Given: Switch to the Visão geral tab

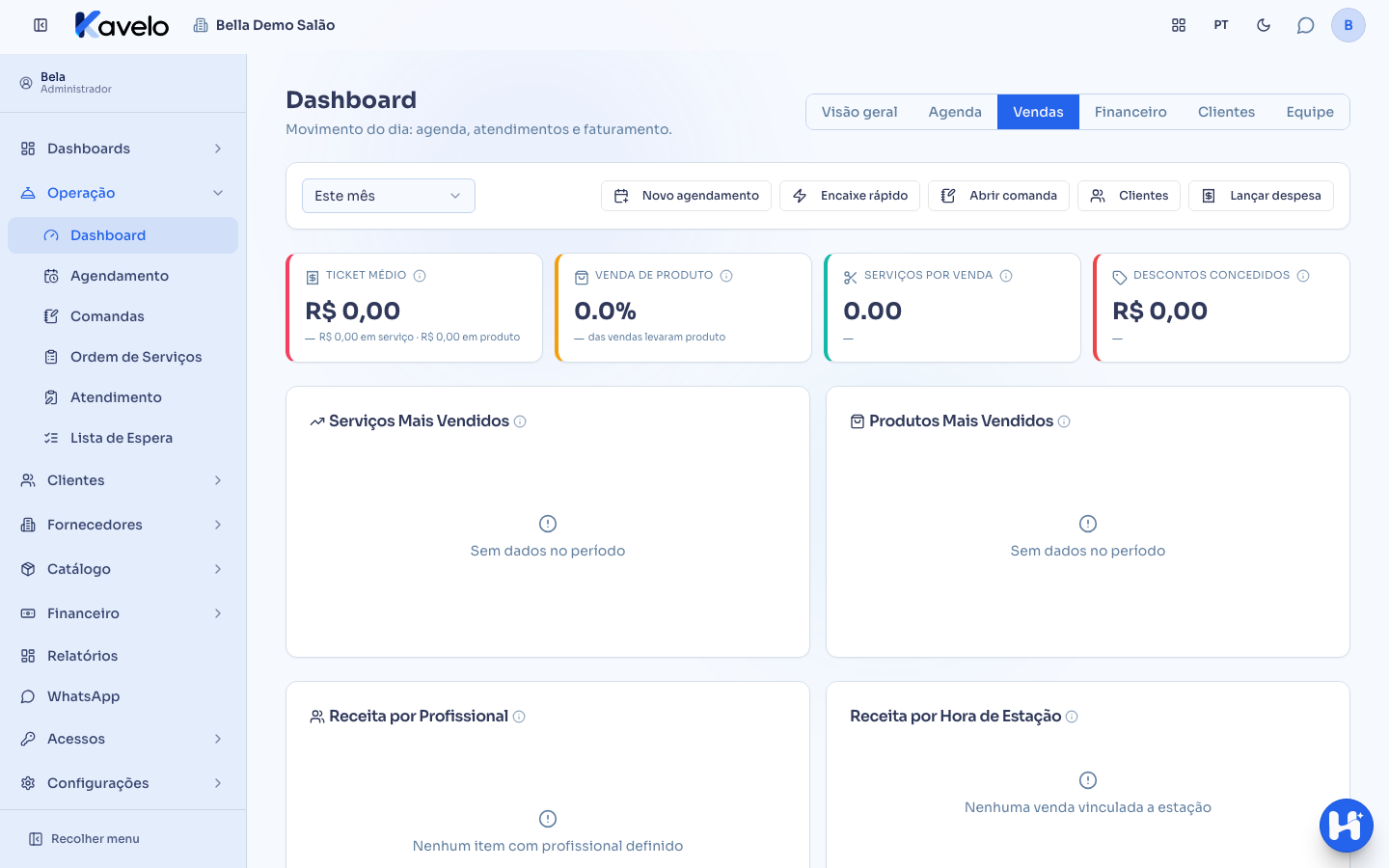Looking at the screenshot, I should click(x=859, y=112).
